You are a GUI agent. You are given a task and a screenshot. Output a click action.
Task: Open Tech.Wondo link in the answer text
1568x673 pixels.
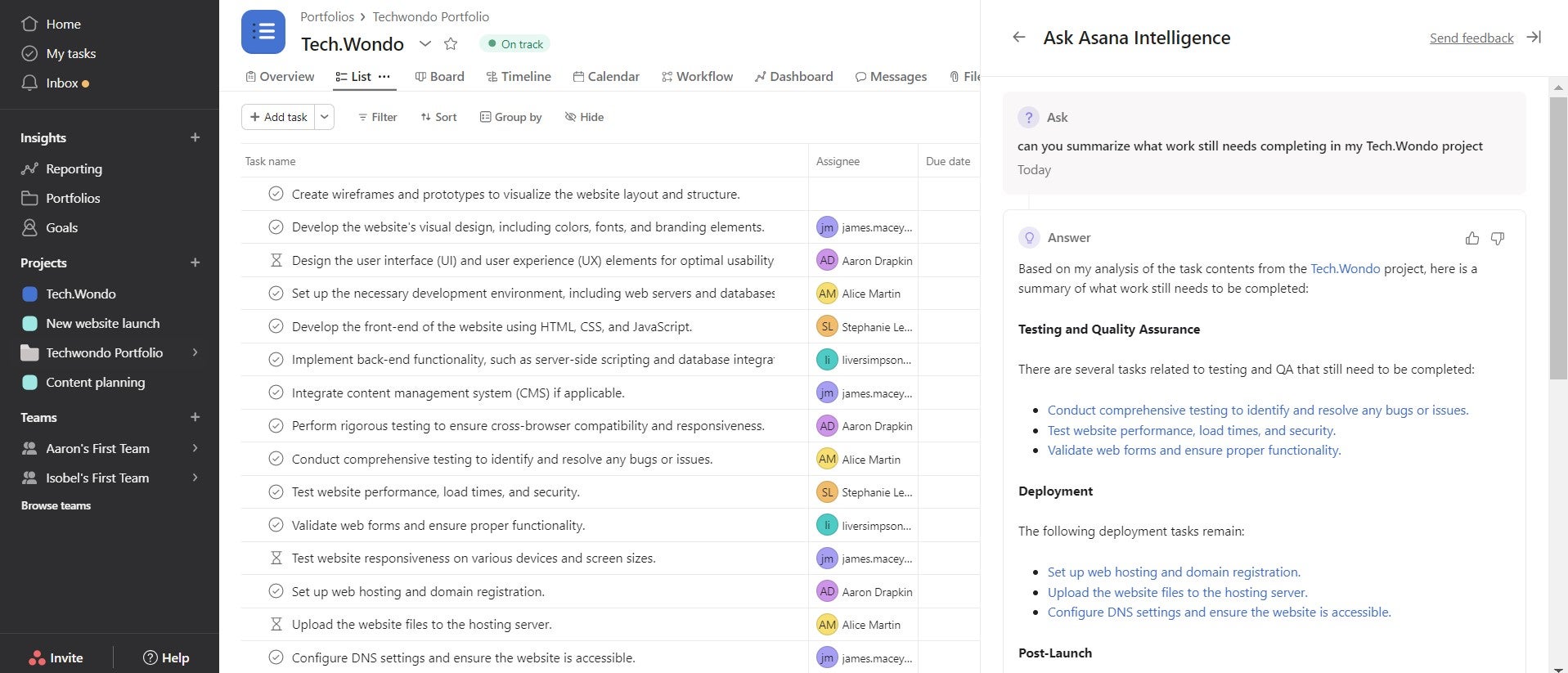click(x=1345, y=268)
